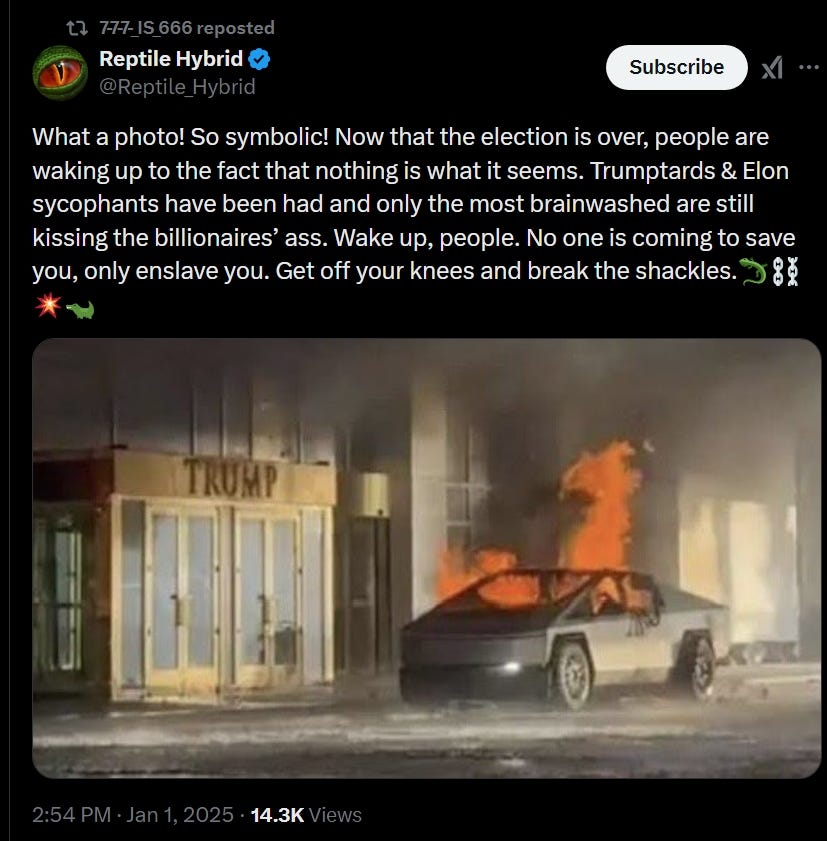
Task: Click the chains emoji in the post
Action: pyautogui.click(x=785, y=271)
